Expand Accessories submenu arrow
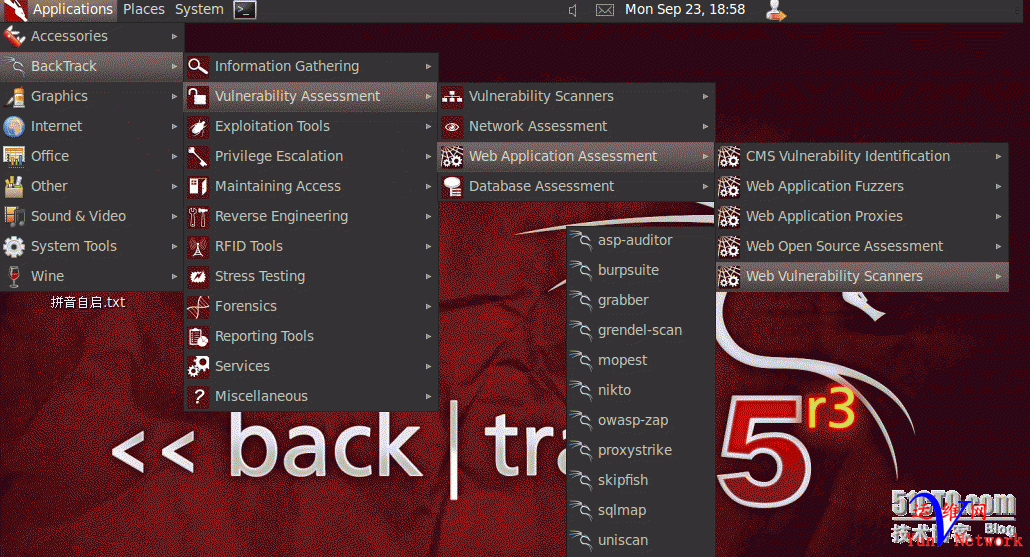This screenshot has width=1030, height=557. point(174,36)
